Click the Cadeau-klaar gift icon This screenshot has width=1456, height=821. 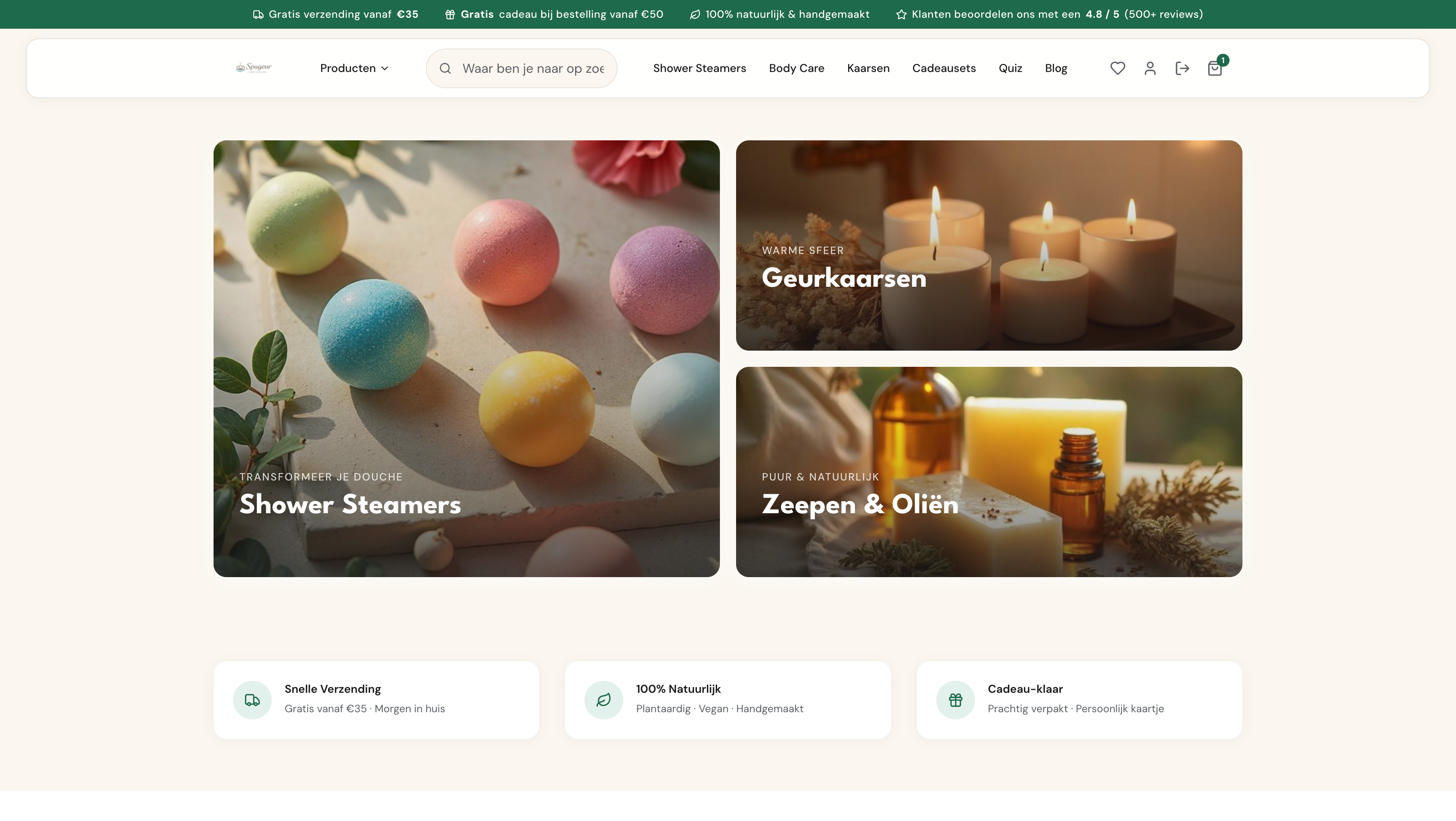955,700
